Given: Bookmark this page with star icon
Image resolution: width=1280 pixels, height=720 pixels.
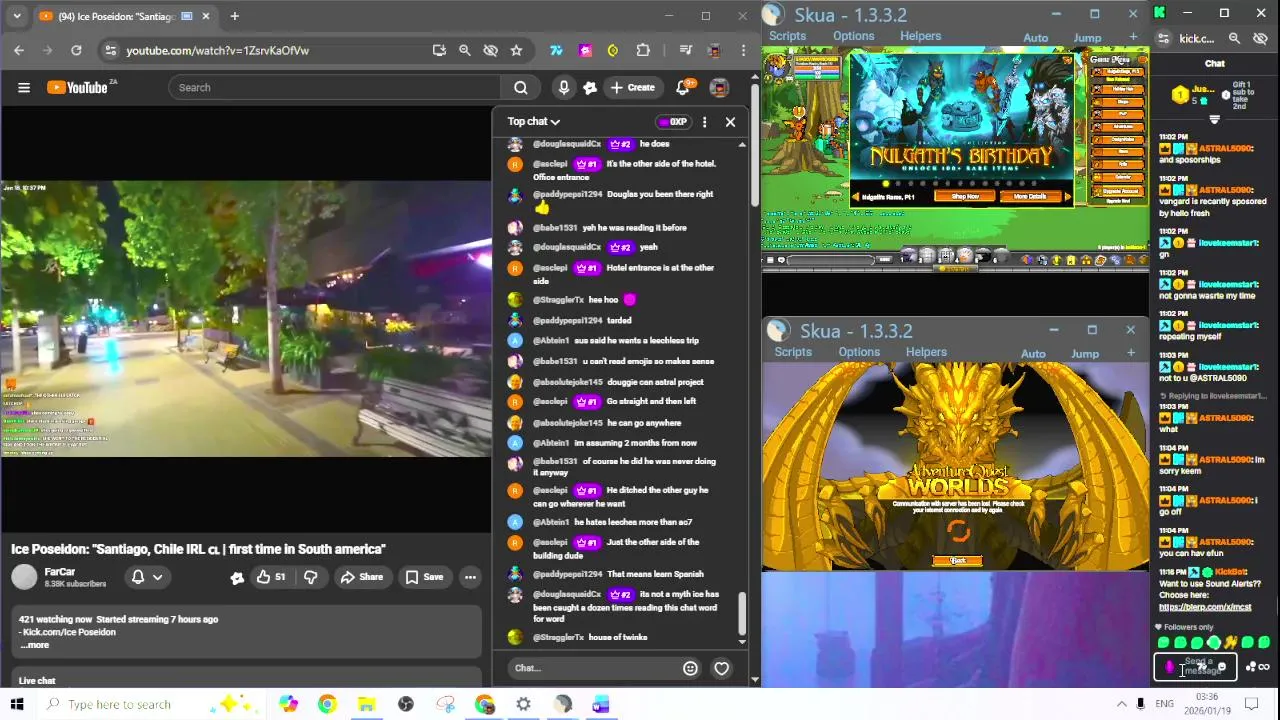Looking at the screenshot, I should 516,50.
